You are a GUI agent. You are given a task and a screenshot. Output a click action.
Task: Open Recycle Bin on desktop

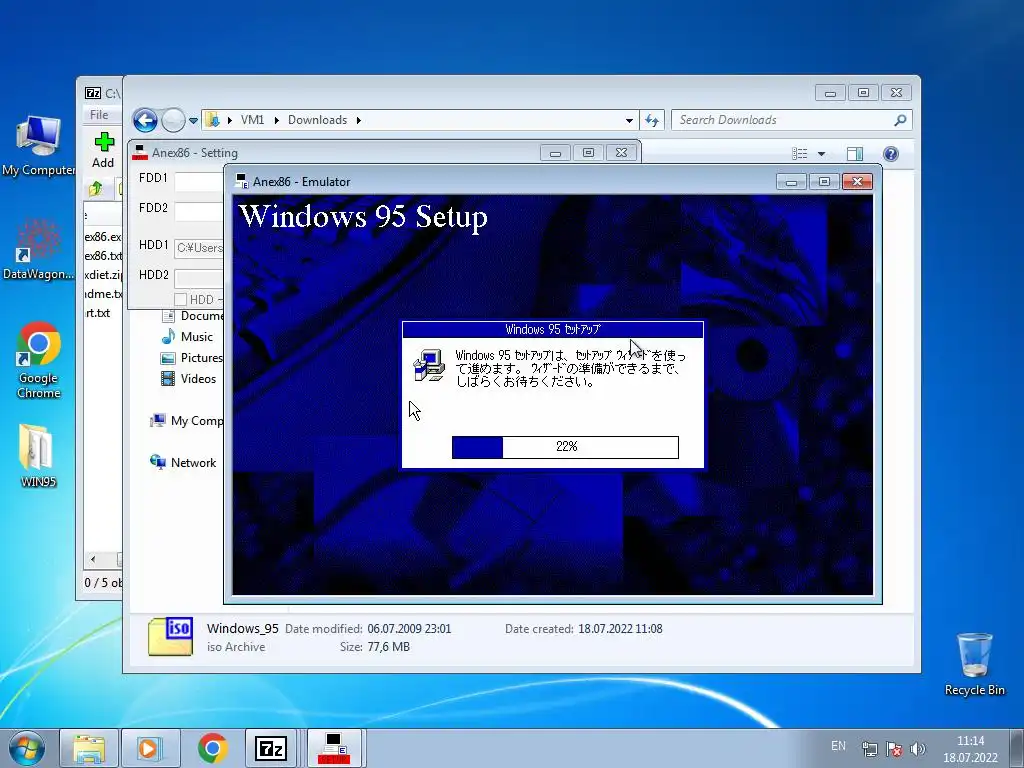point(974,664)
